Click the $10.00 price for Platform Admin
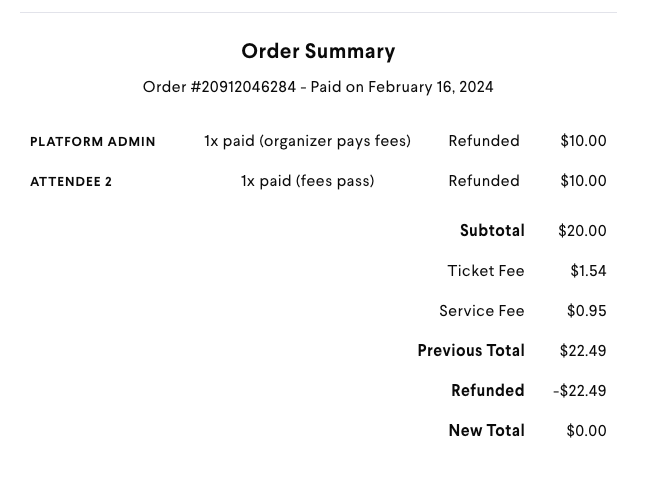 point(583,141)
